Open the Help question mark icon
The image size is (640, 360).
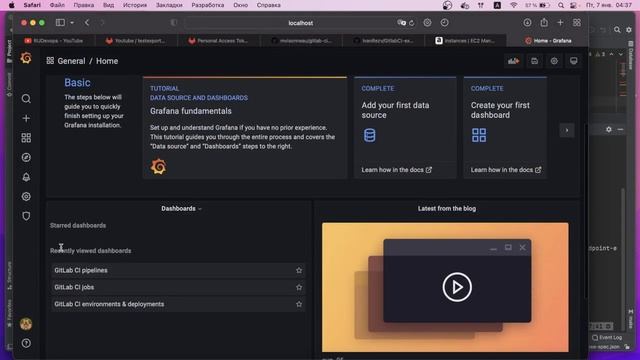pos(26,343)
